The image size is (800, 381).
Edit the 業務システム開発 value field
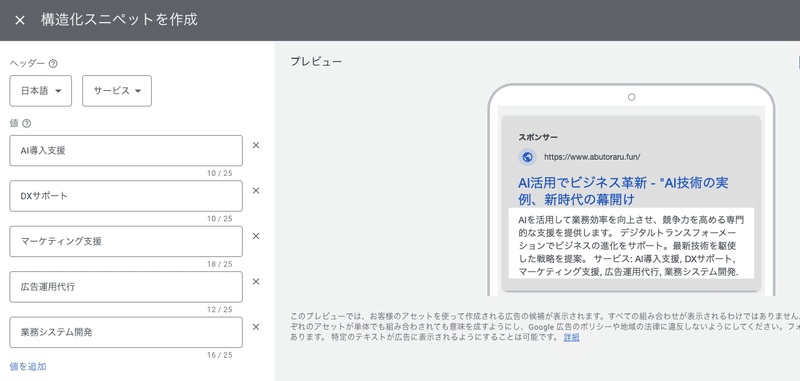(126, 333)
